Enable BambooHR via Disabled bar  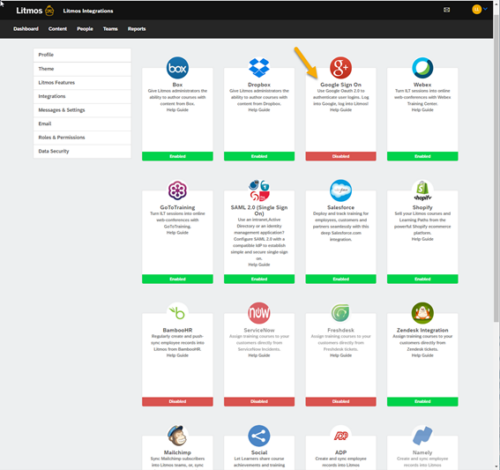(177, 402)
